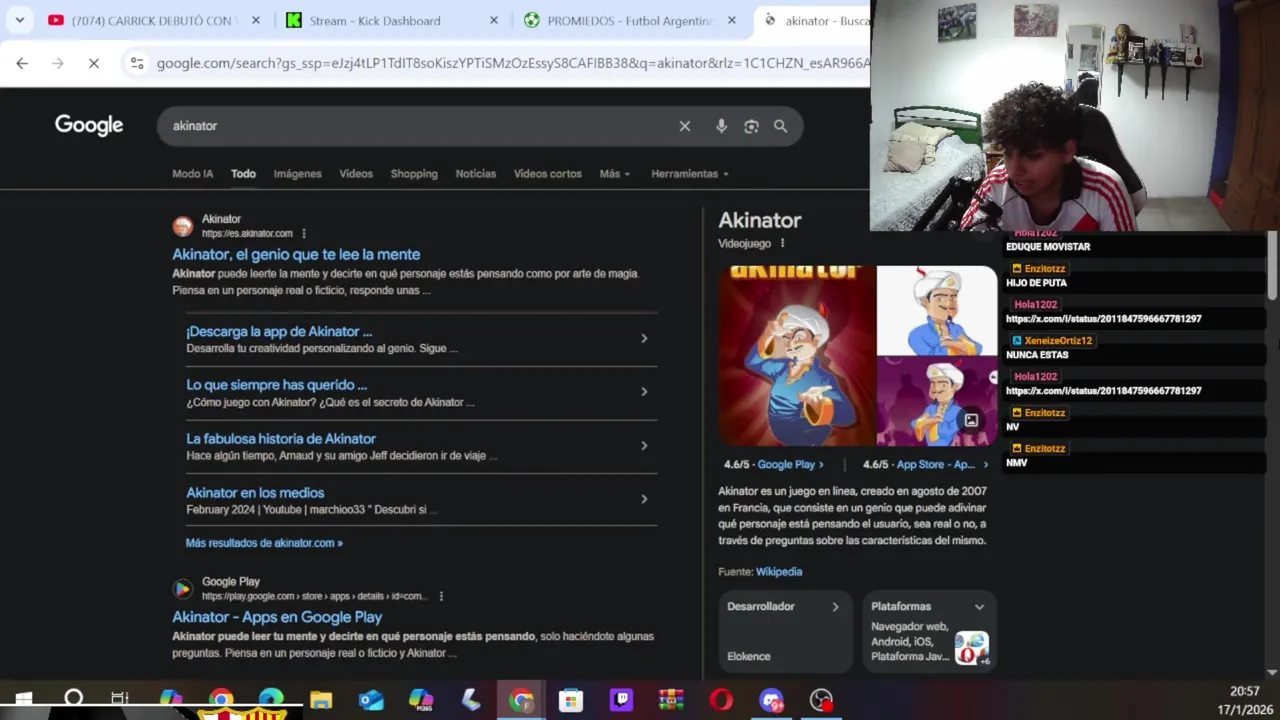Click the Google Play result favicon
This screenshot has height=720, width=1280.
click(x=182, y=589)
